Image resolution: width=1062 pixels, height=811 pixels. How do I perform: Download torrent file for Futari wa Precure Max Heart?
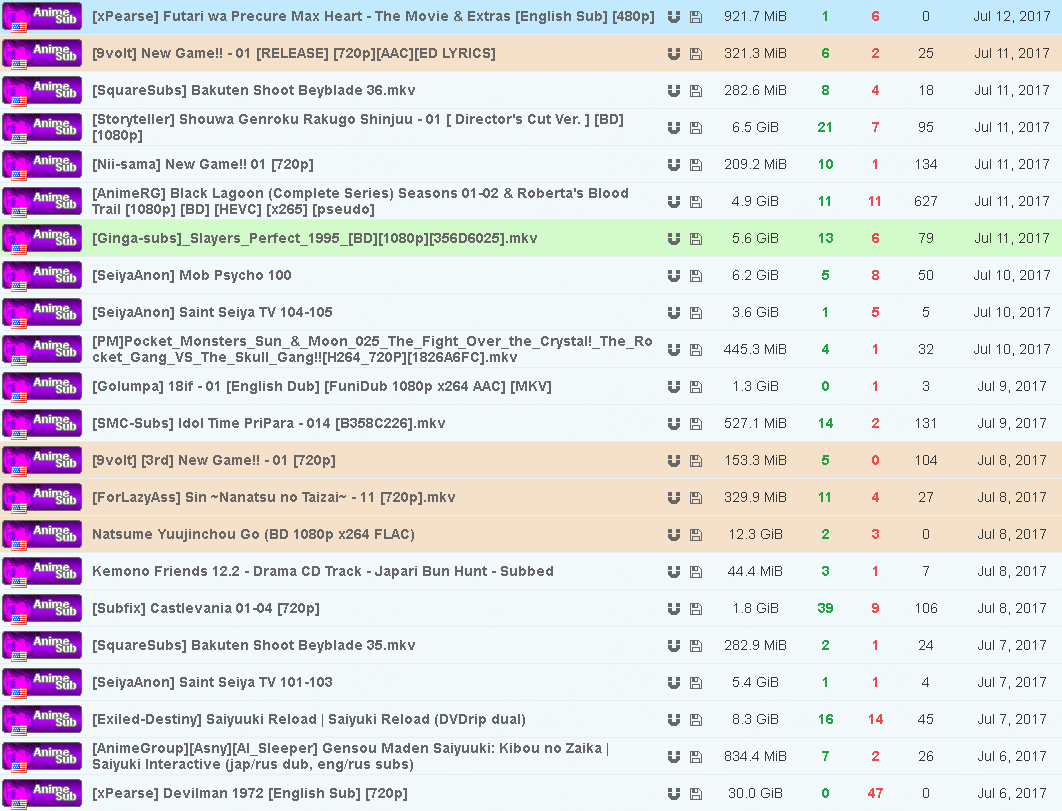[696, 17]
